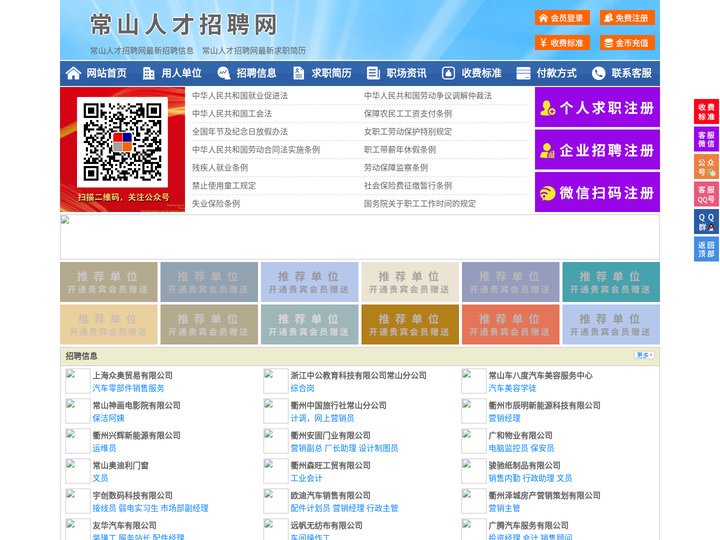Viewport: 720px width, 540px height.
Task: Open the 职场资讯 nav item
Action: coord(406,73)
